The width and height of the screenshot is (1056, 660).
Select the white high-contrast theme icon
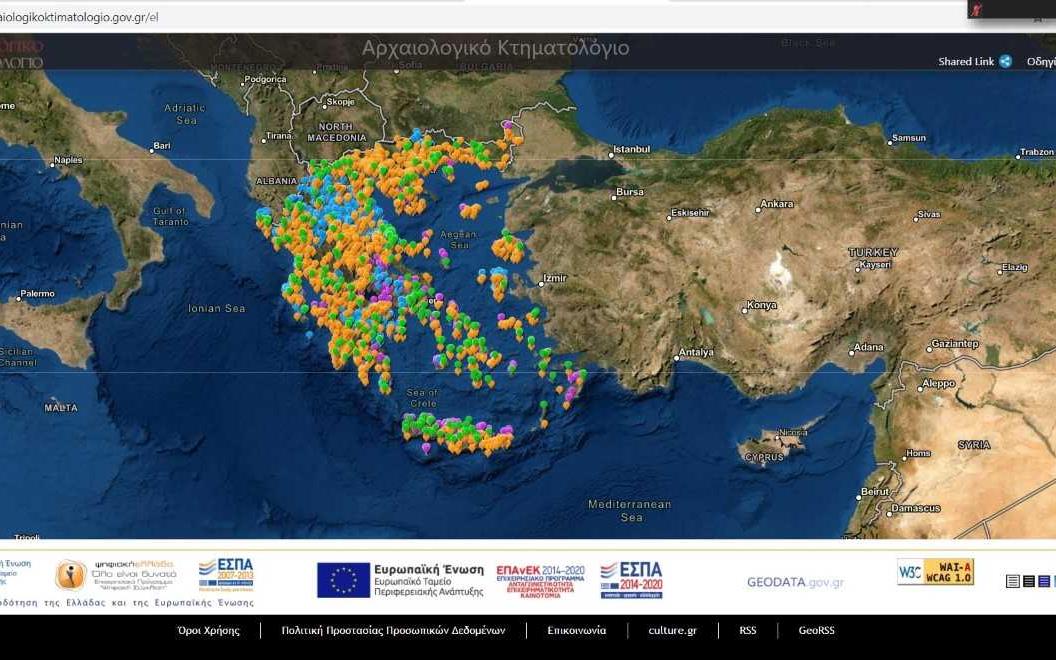1012,581
